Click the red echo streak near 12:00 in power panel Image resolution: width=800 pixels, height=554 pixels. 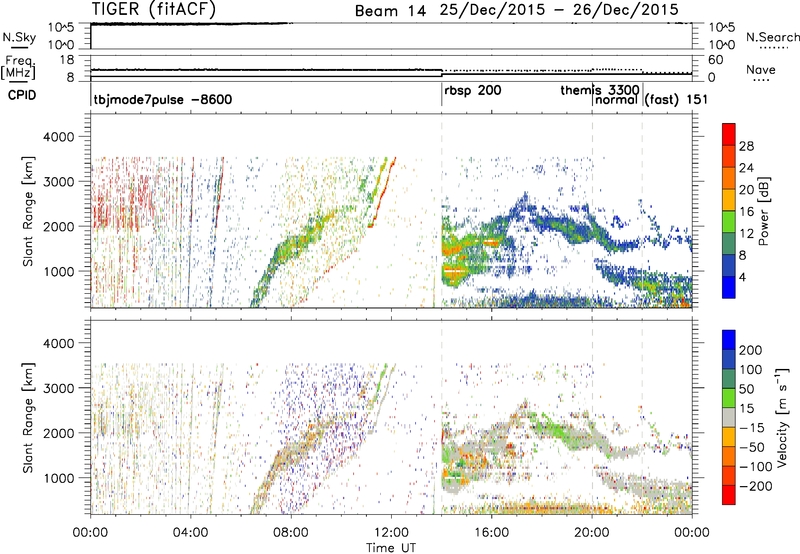(383, 192)
